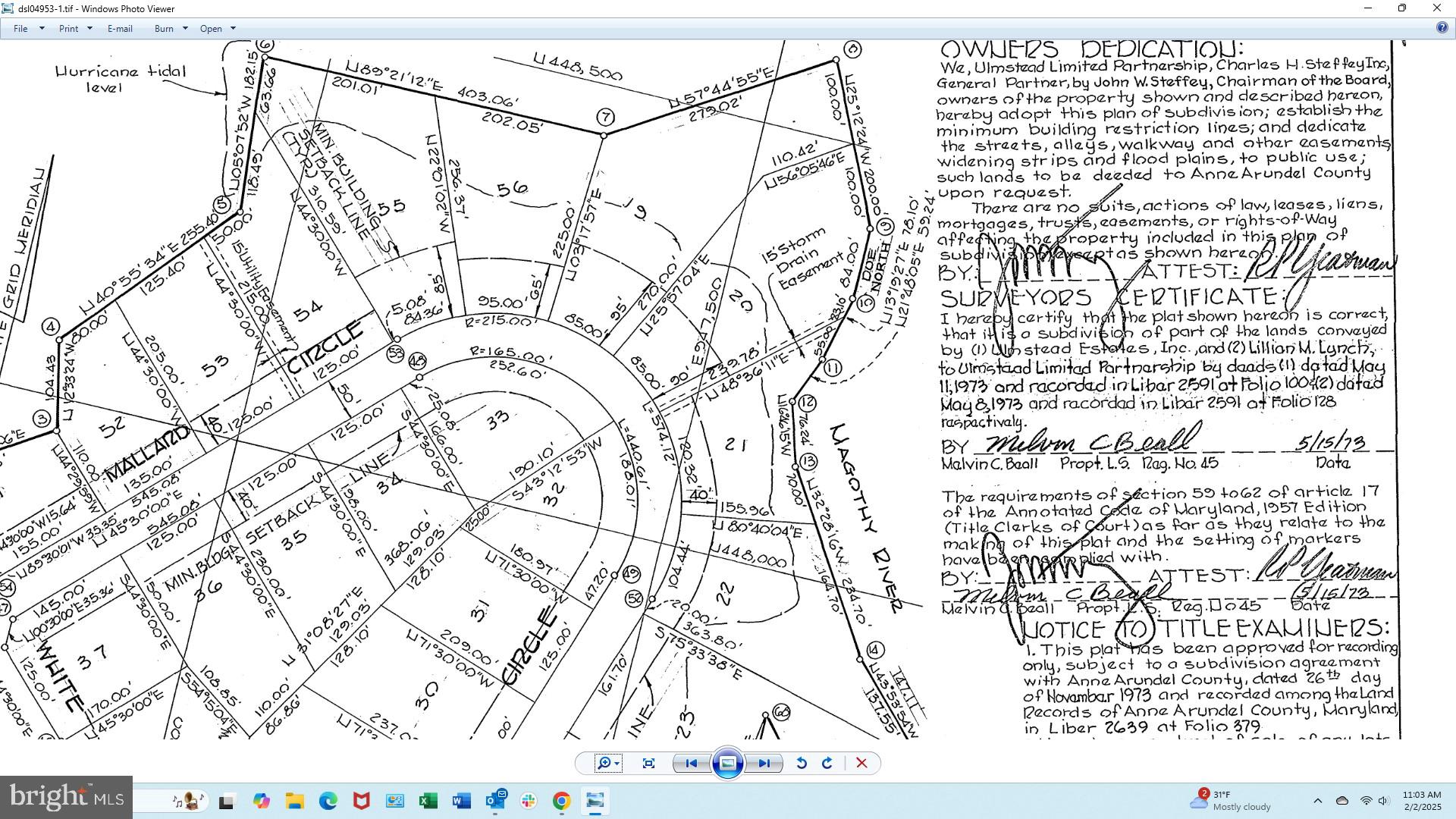The height and width of the screenshot is (819, 1456).
Task: Rotate image clockwise
Action: (x=827, y=763)
